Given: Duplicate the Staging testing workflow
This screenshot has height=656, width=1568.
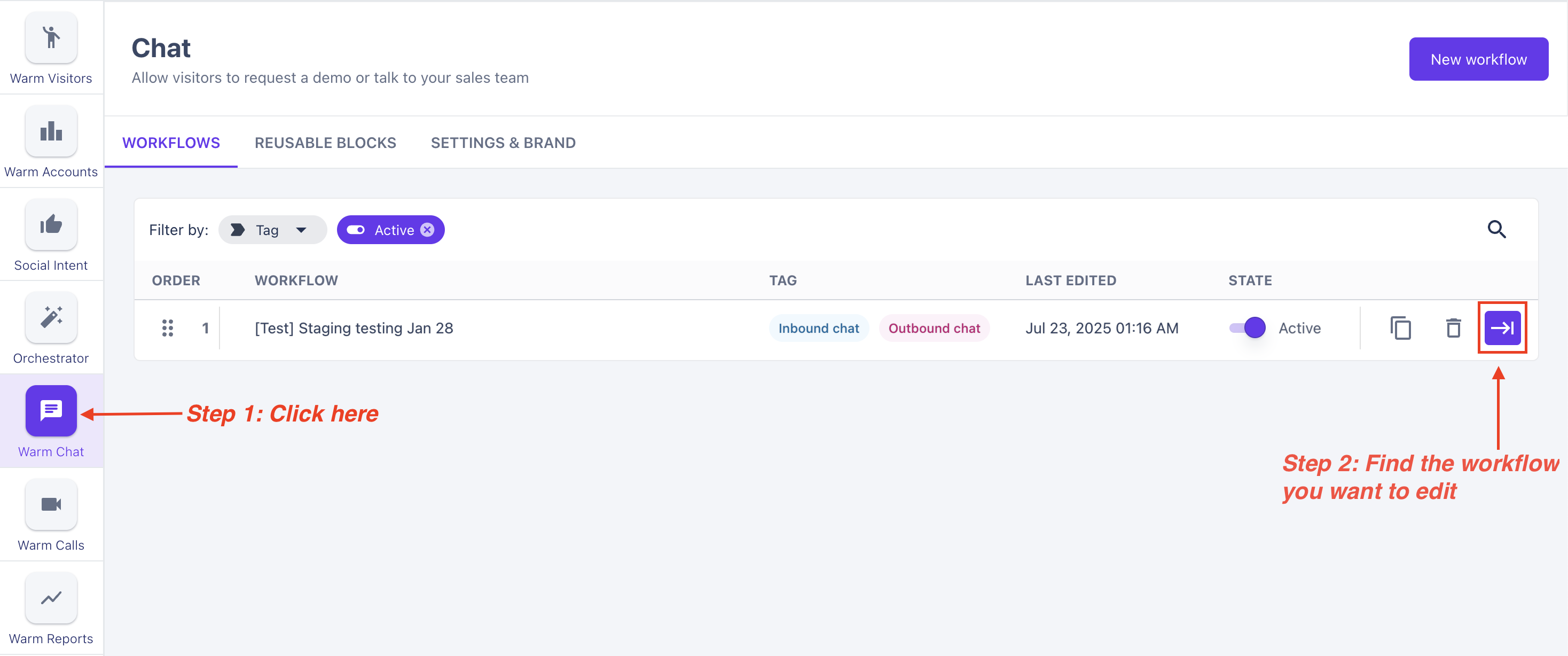Looking at the screenshot, I should click(1400, 329).
